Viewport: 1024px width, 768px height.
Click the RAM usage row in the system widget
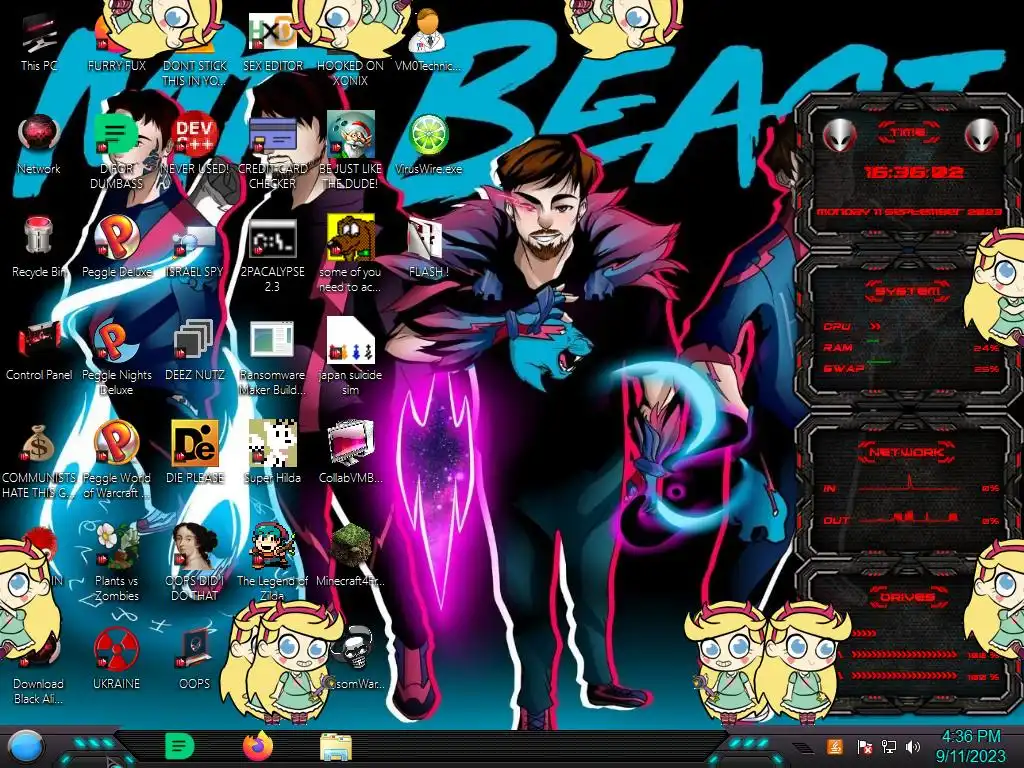click(911, 347)
